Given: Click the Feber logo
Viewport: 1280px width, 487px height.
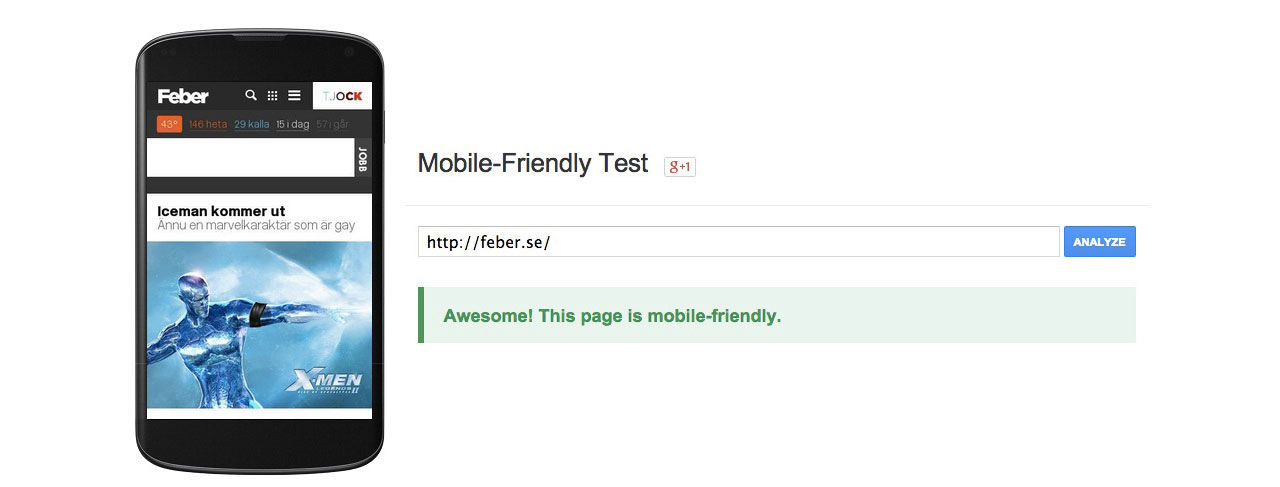Looking at the screenshot, I should (183, 96).
